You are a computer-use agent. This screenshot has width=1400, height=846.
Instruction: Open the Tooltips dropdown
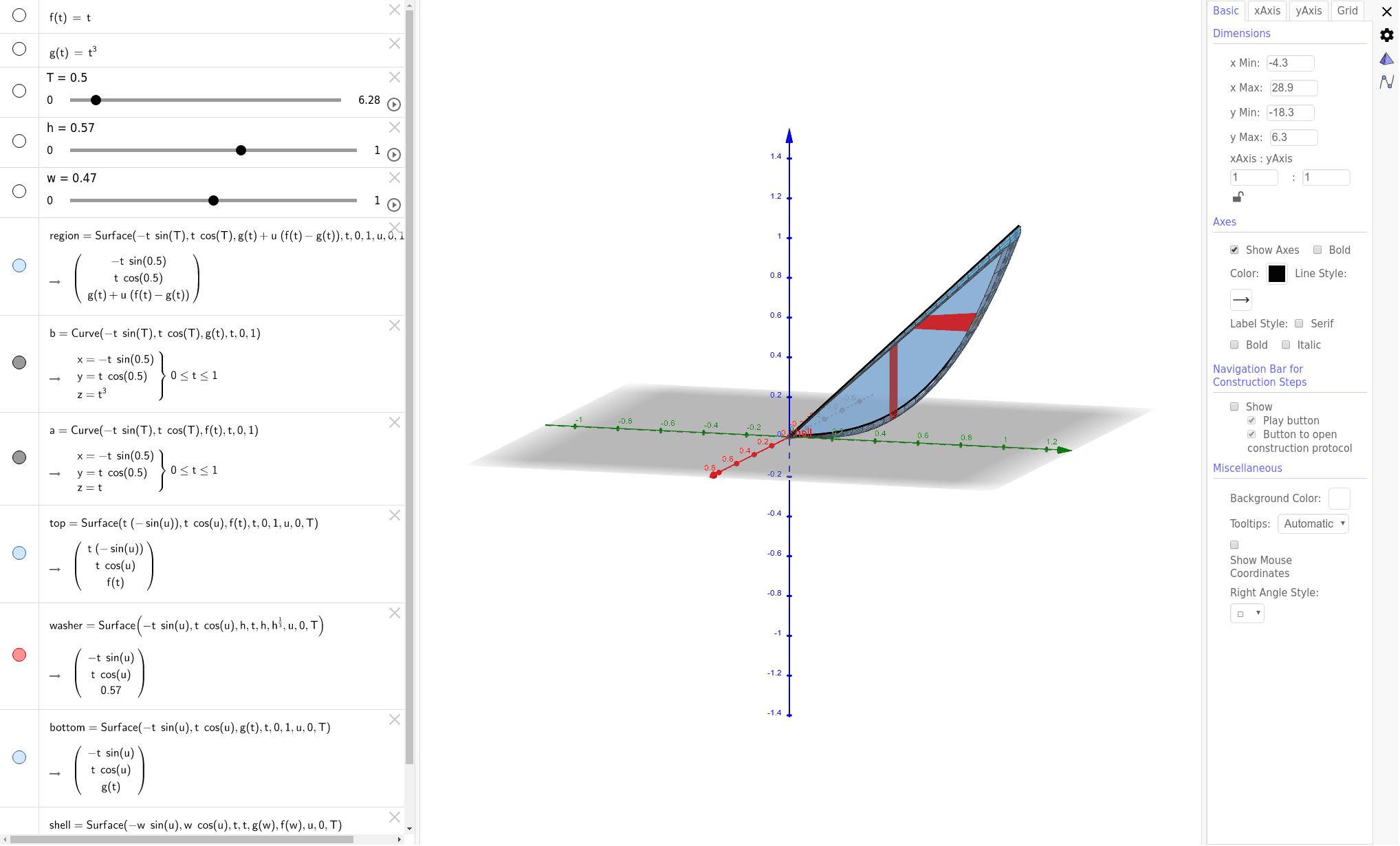click(x=1313, y=523)
